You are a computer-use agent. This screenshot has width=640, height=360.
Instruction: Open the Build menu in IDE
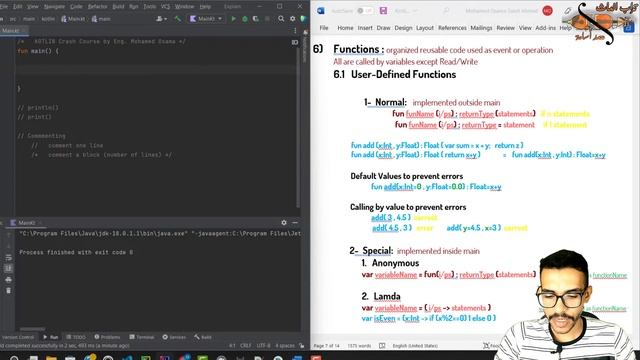pos(118,7)
